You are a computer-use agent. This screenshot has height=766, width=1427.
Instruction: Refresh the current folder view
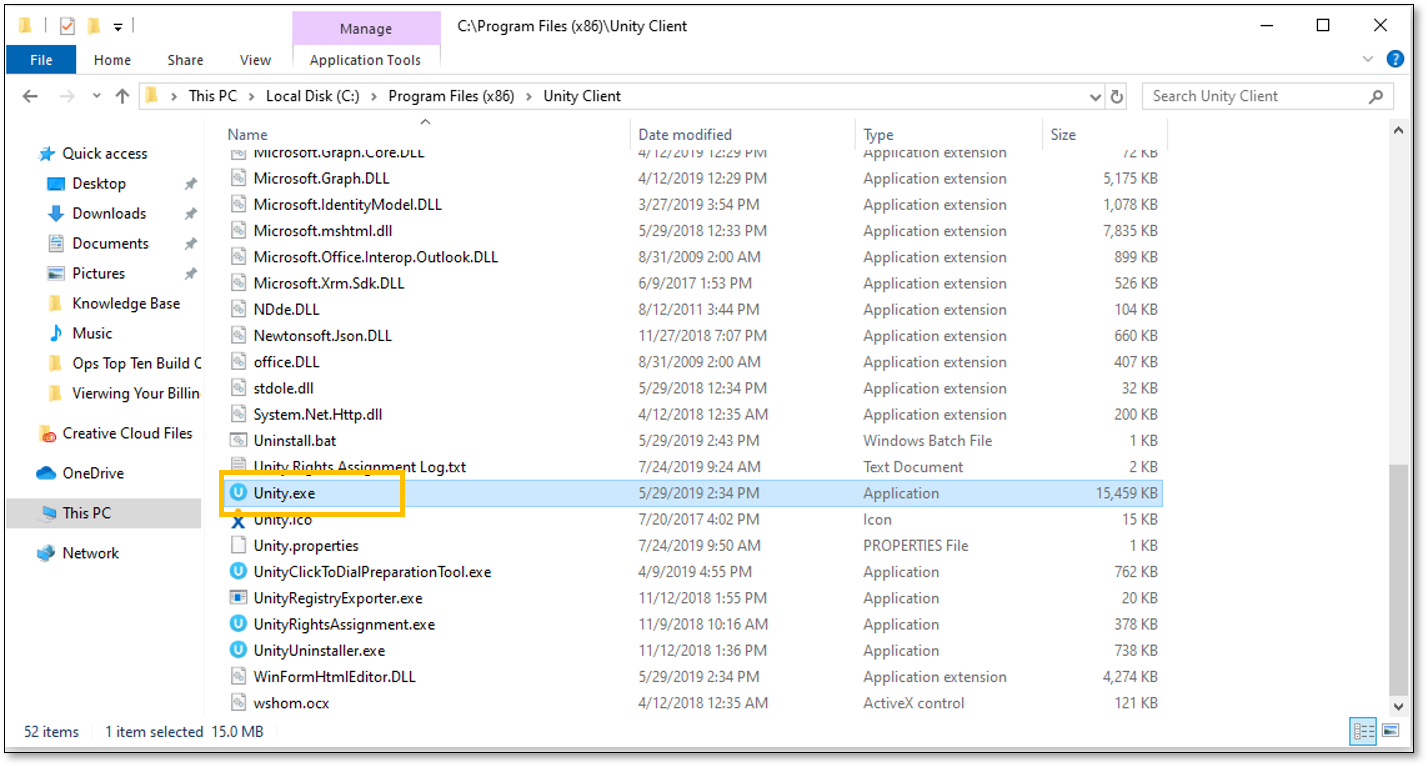(1115, 95)
